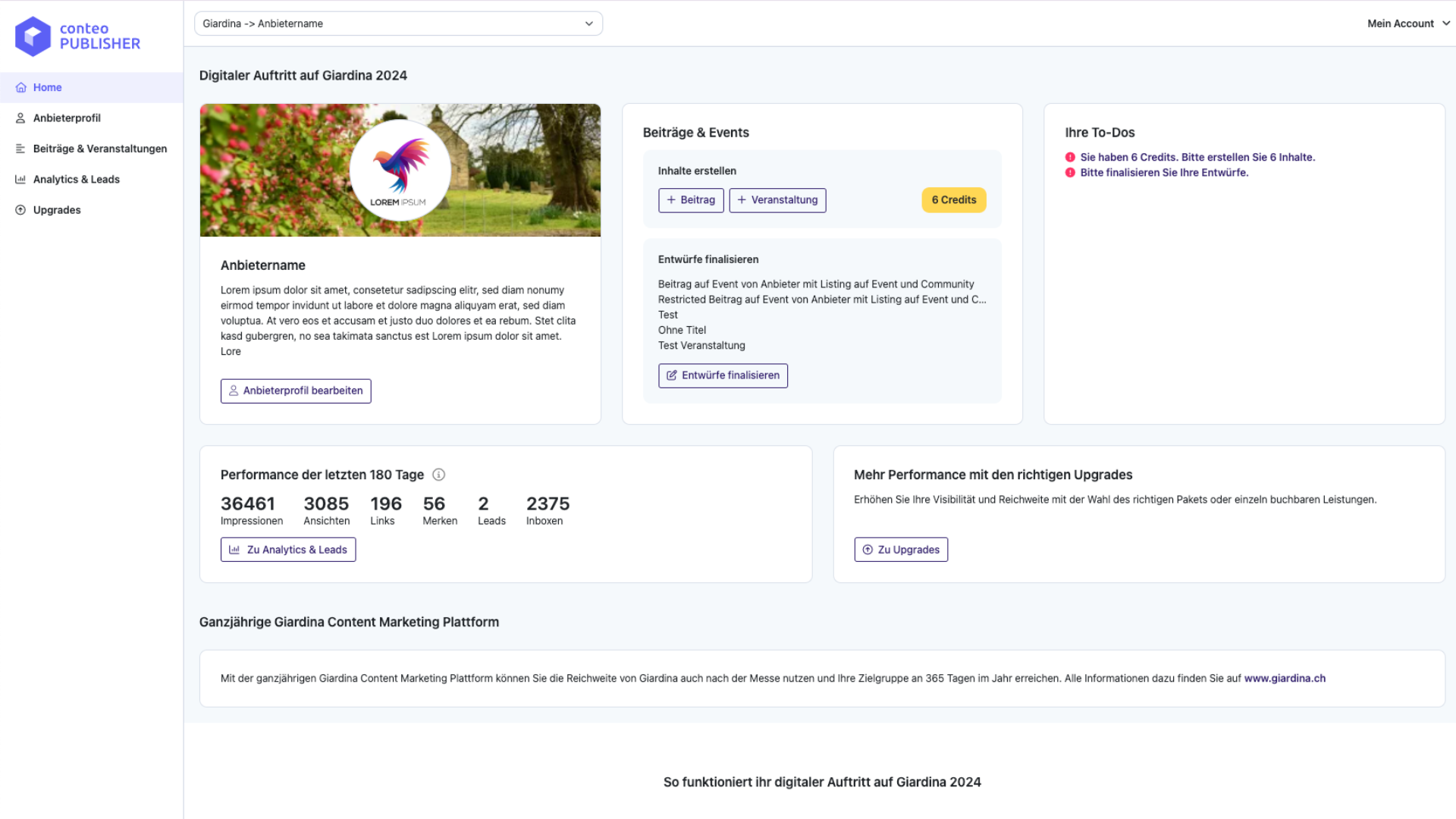
Task: Open the Giardina -> Anbietername selector
Action: click(x=398, y=24)
